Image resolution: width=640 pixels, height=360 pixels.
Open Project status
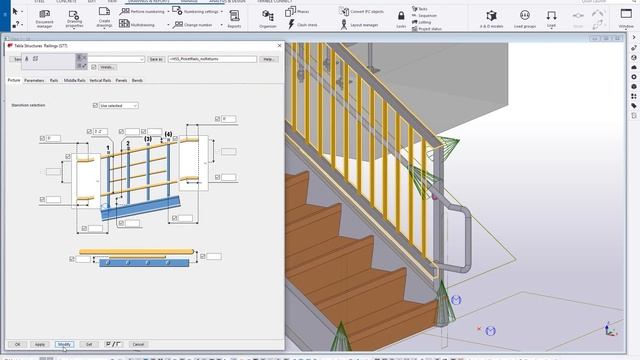pyautogui.click(x=427, y=29)
